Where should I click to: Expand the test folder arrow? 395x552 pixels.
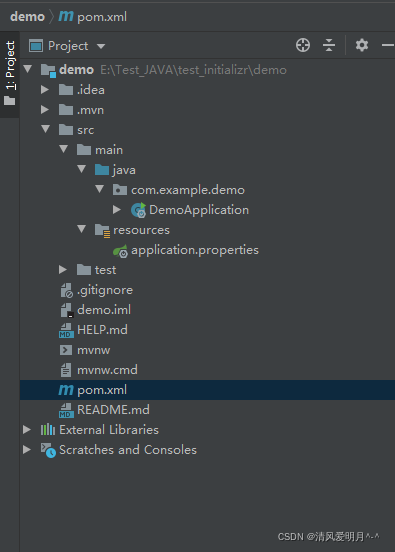point(63,270)
